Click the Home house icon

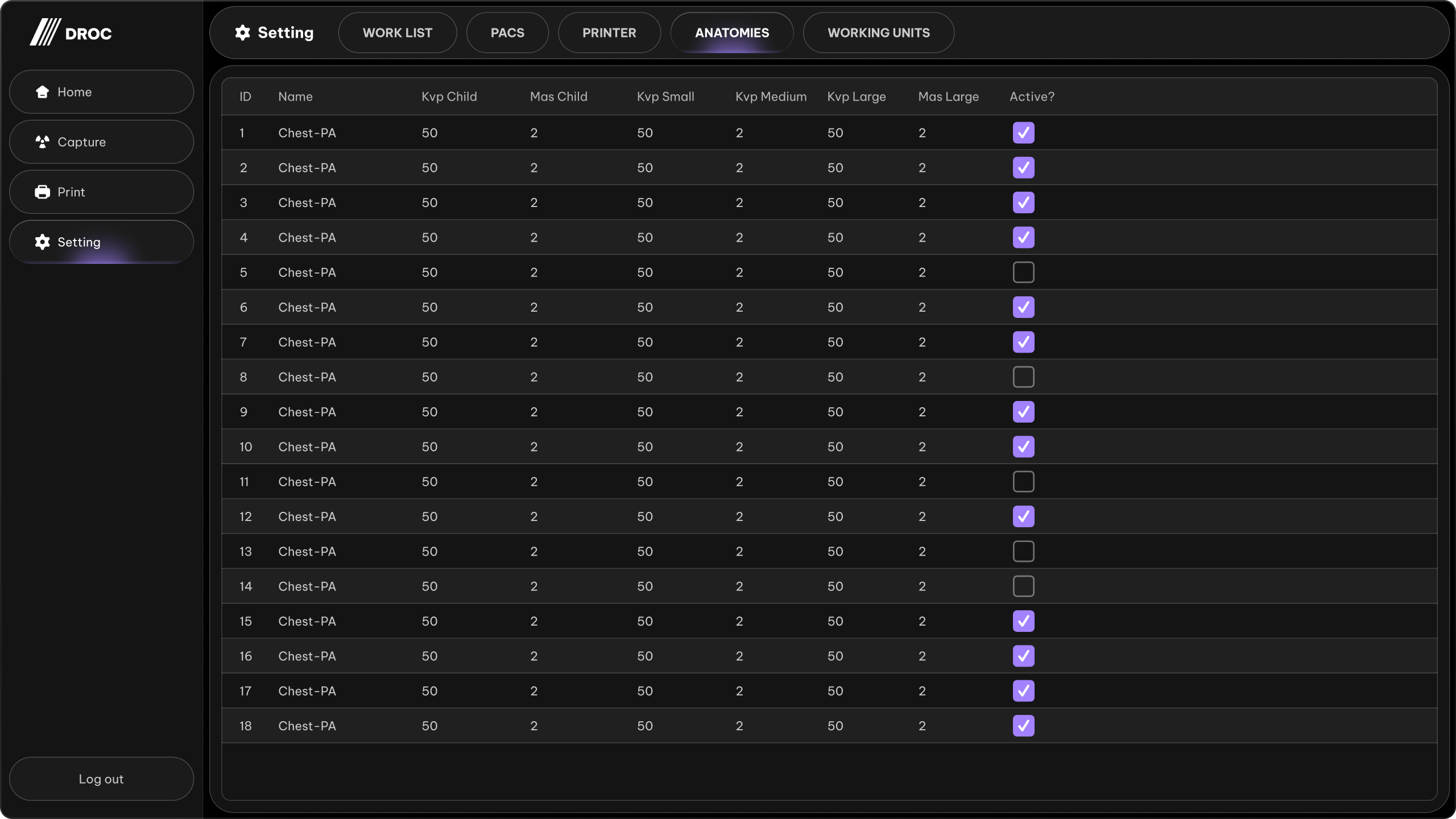coord(42,92)
